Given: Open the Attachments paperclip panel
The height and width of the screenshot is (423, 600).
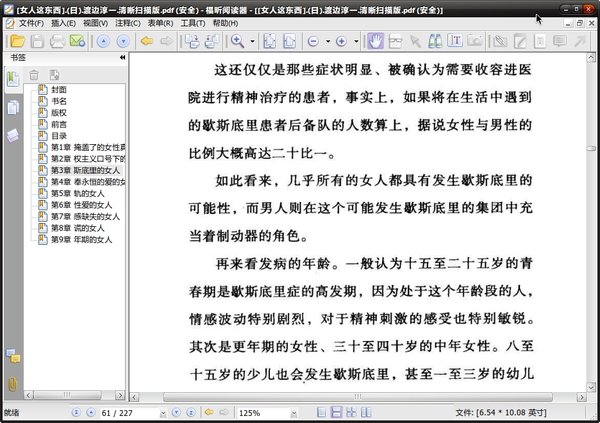Looking at the screenshot, I should coord(13,383).
